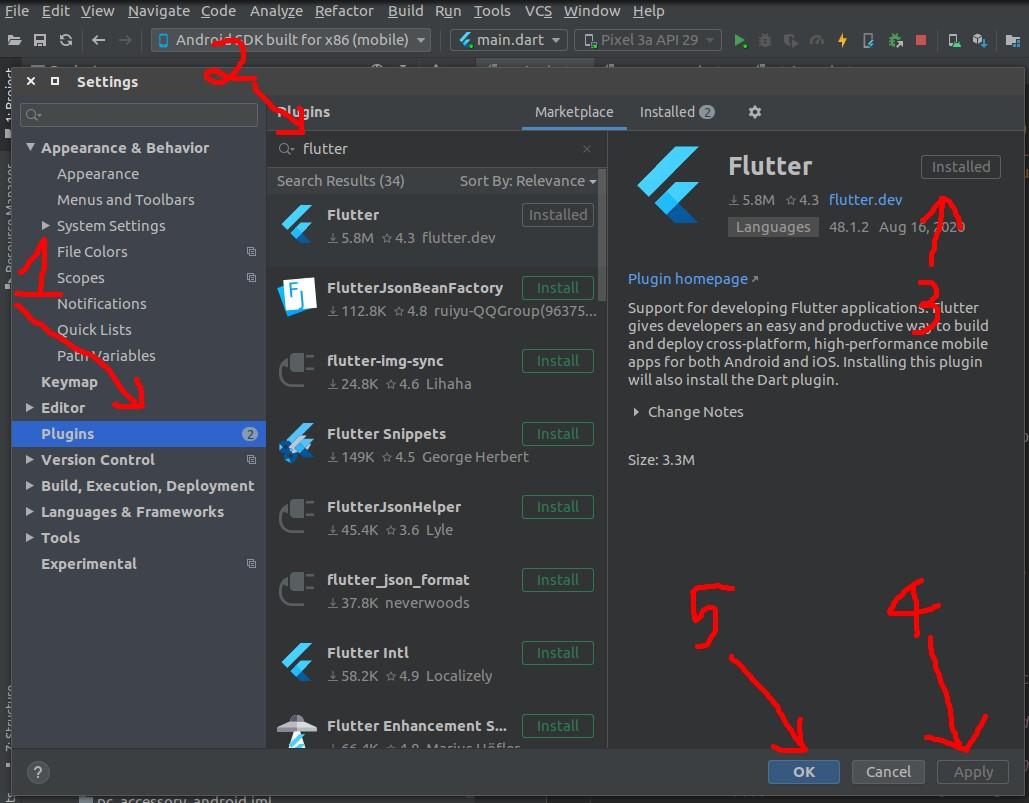
Task: Install the FlutterJsonBeanFactory plugin
Action: (x=558, y=288)
